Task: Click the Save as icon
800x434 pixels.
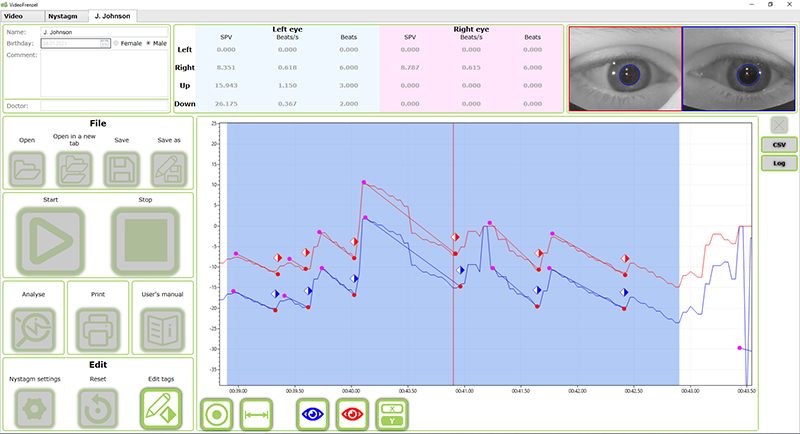Action: 169,170
